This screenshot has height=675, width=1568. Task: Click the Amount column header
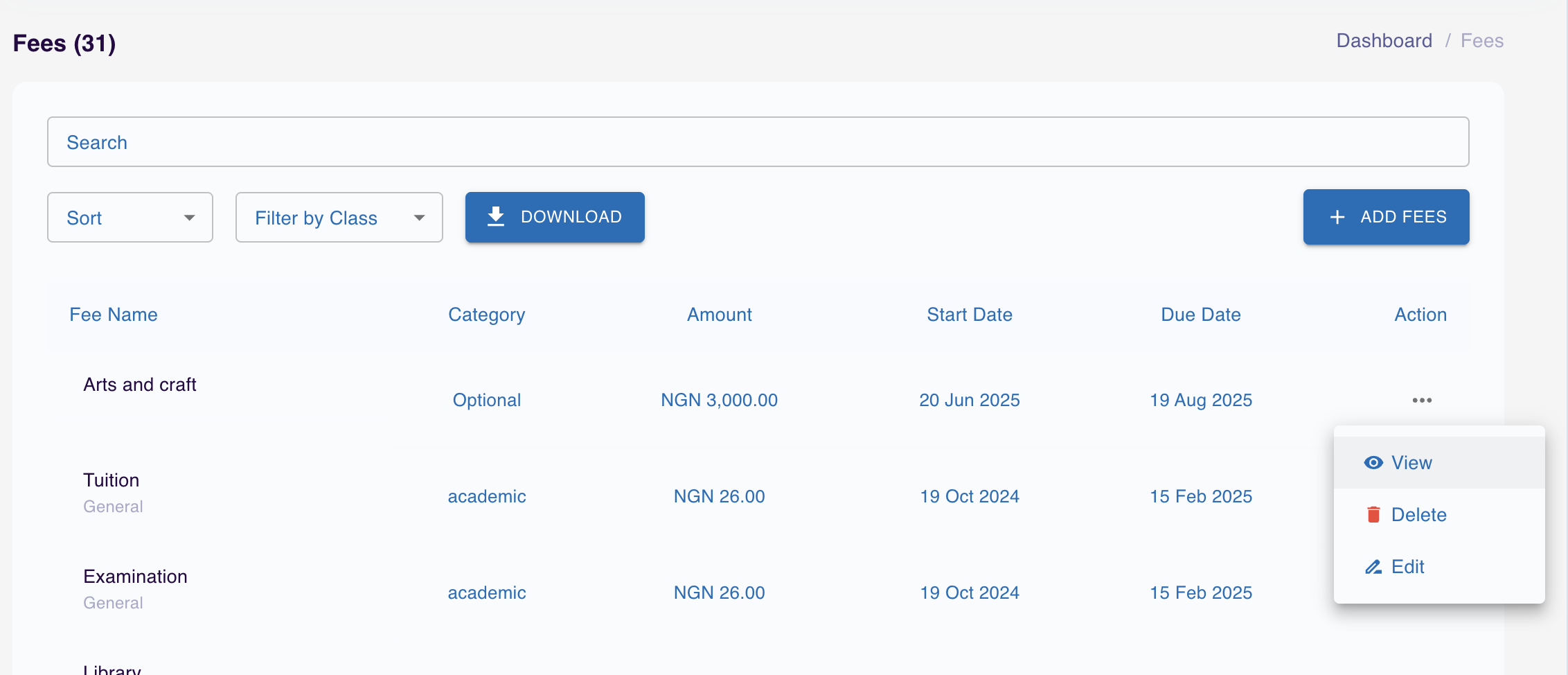click(x=719, y=315)
